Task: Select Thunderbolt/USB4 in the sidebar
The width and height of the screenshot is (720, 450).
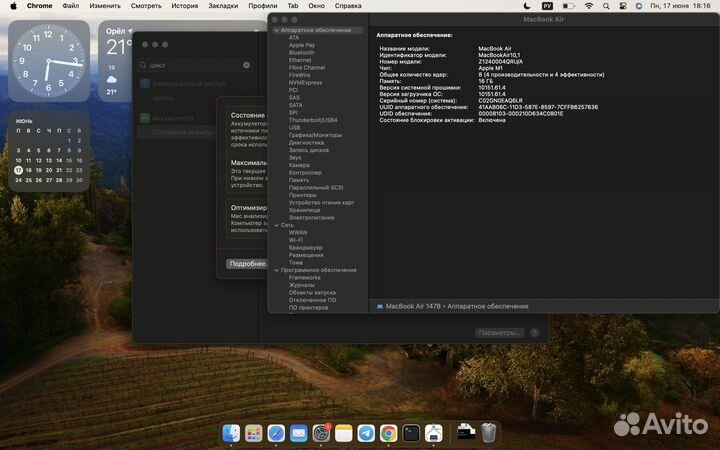Action: coord(313,120)
